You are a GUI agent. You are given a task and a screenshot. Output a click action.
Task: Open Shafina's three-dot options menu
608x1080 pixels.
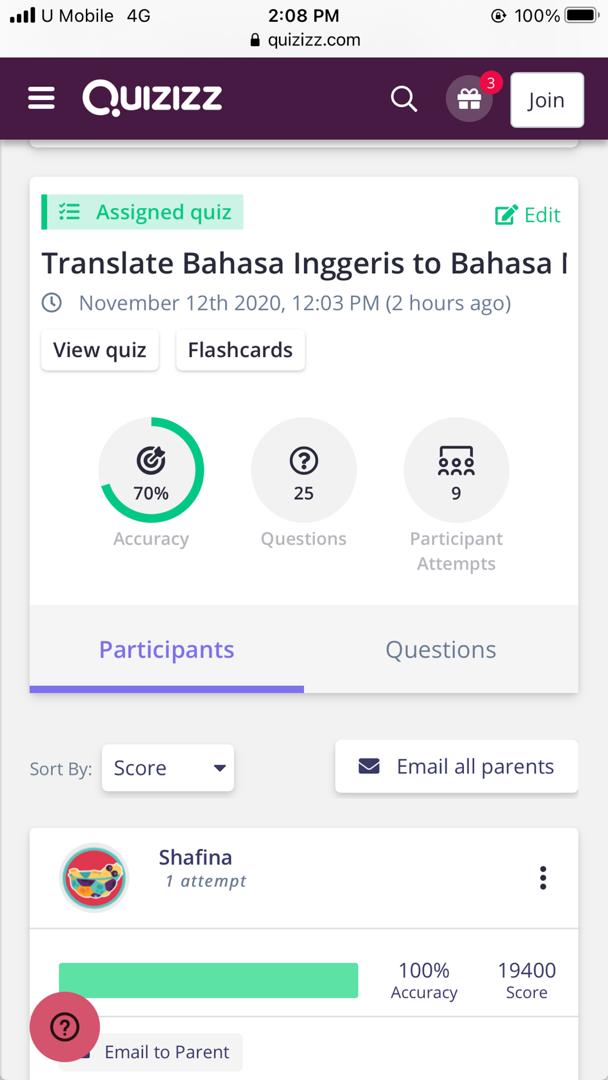(x=543, y=878)
